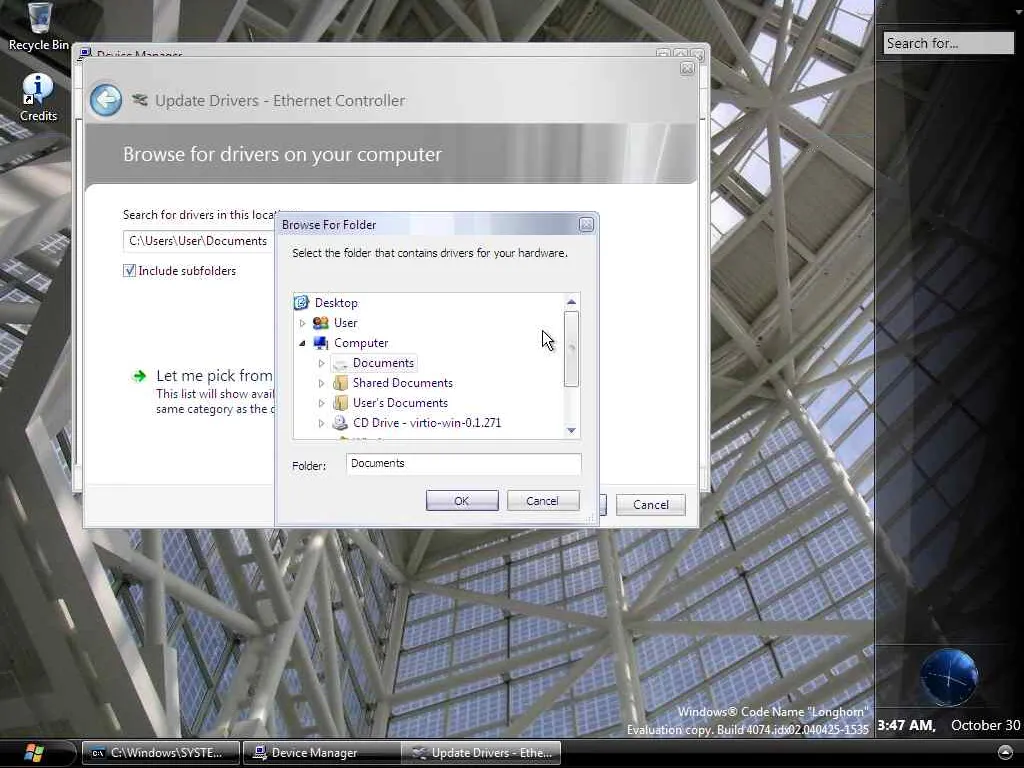
Task: Click the folder tree scroll up arrow
Action: [x=571, y=302]
